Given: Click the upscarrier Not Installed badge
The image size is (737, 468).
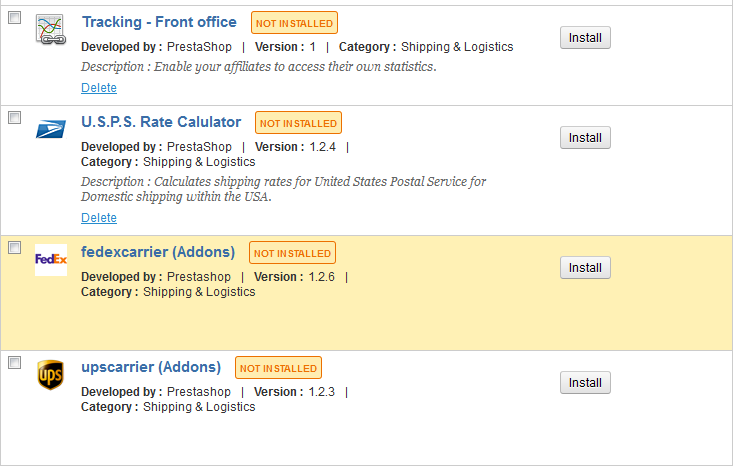Looking at the screenshot, I should (x=278, y=368).
